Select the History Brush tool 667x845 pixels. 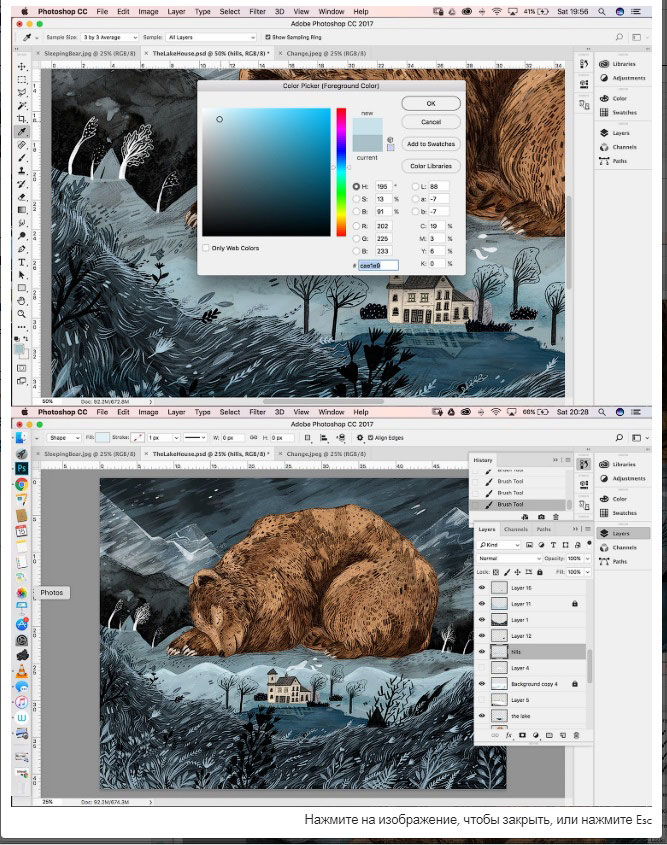tap(22, 184)
